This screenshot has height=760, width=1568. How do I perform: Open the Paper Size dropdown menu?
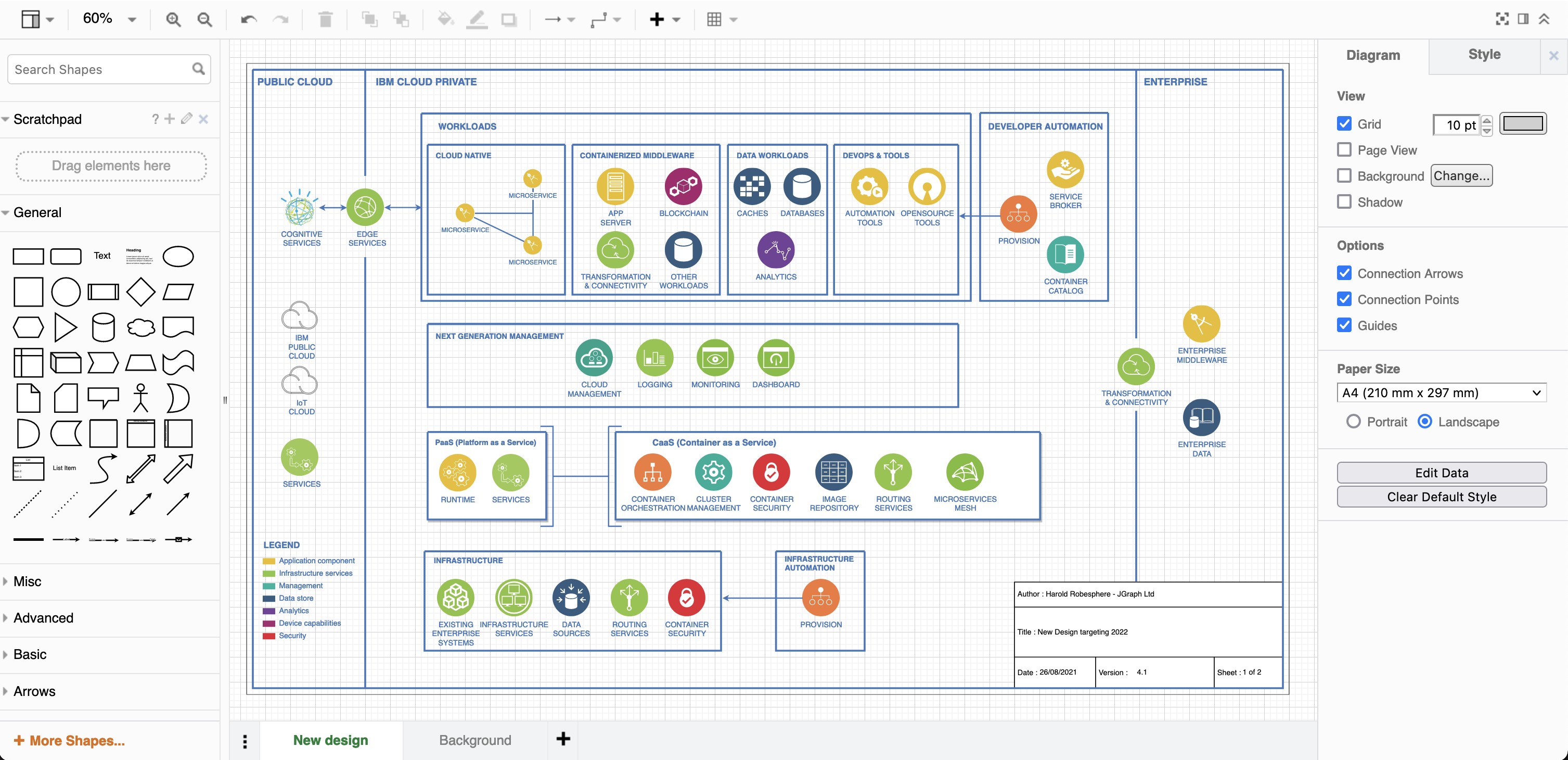[1440, 393]
